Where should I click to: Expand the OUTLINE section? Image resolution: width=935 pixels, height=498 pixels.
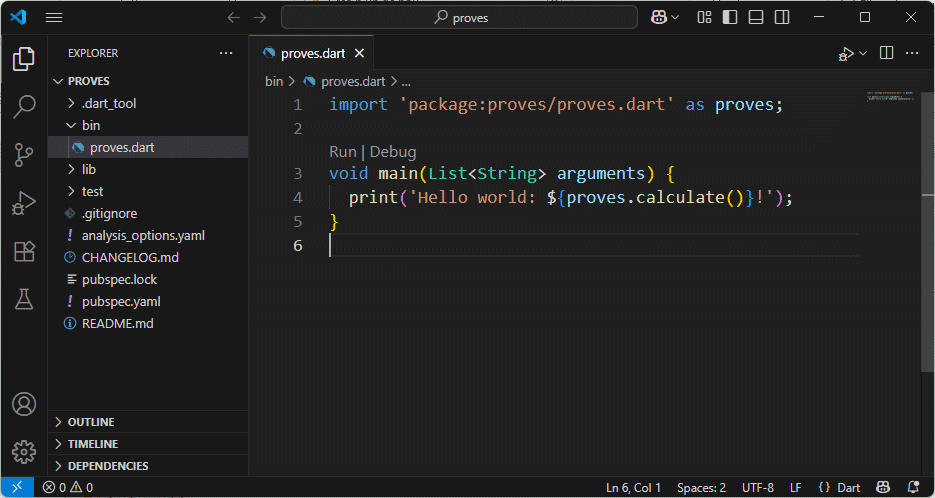pos(90,422)
